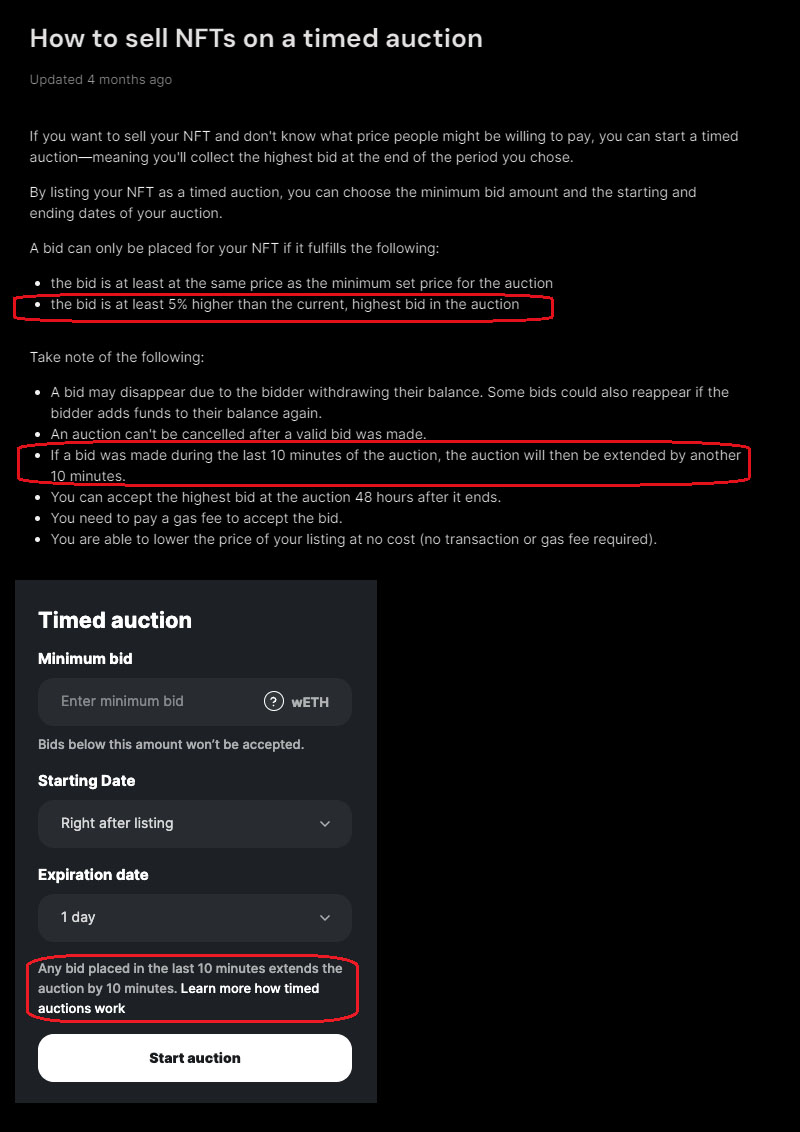Image resolution: width=800 pixels, height=1132 pixels.
Task: Click the "Timed auction" panel heading
Action: point(115,620)
